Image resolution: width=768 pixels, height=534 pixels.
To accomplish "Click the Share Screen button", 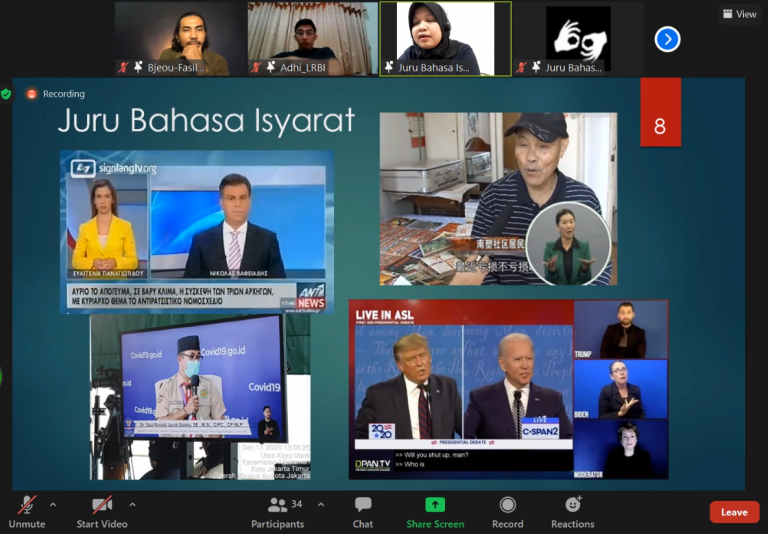I will click(435, 512).
